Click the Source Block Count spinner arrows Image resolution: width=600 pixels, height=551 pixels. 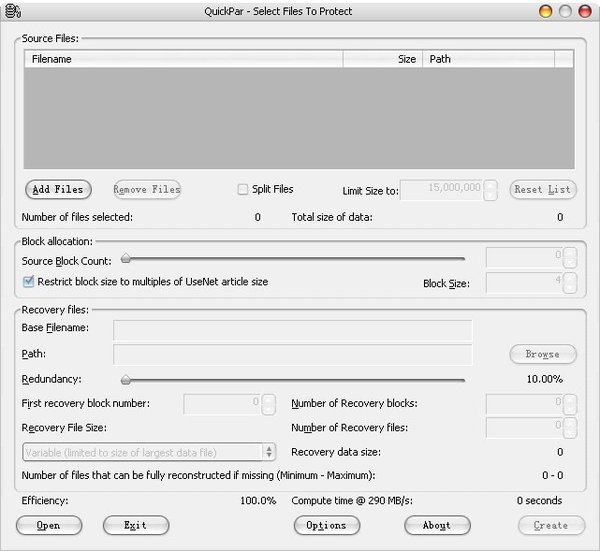[570, 258]
